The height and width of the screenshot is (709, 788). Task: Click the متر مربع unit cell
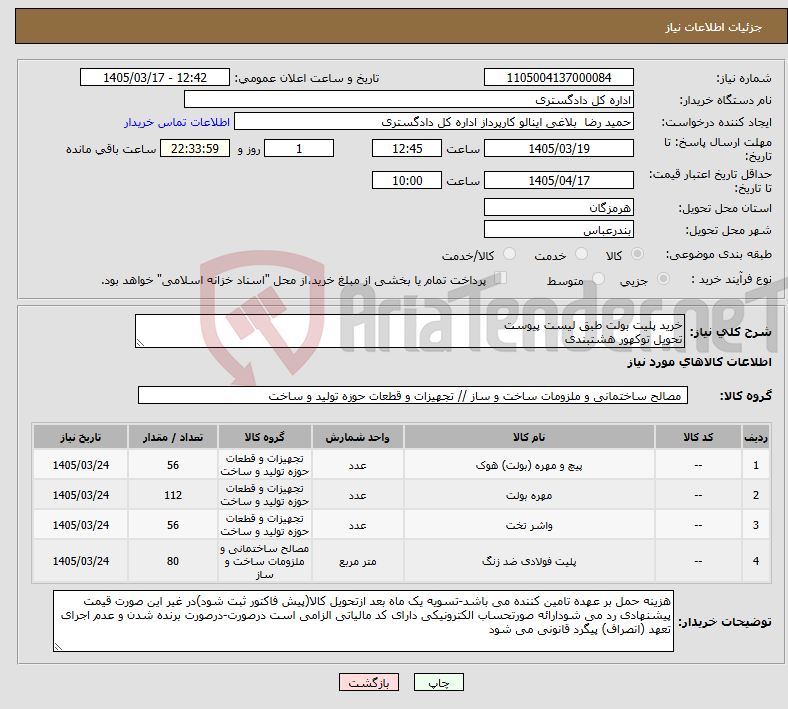coord(357,561)
